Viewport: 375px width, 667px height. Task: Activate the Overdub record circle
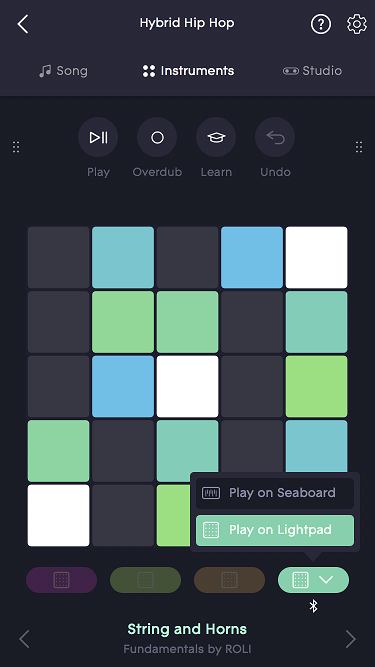(157, 137)
